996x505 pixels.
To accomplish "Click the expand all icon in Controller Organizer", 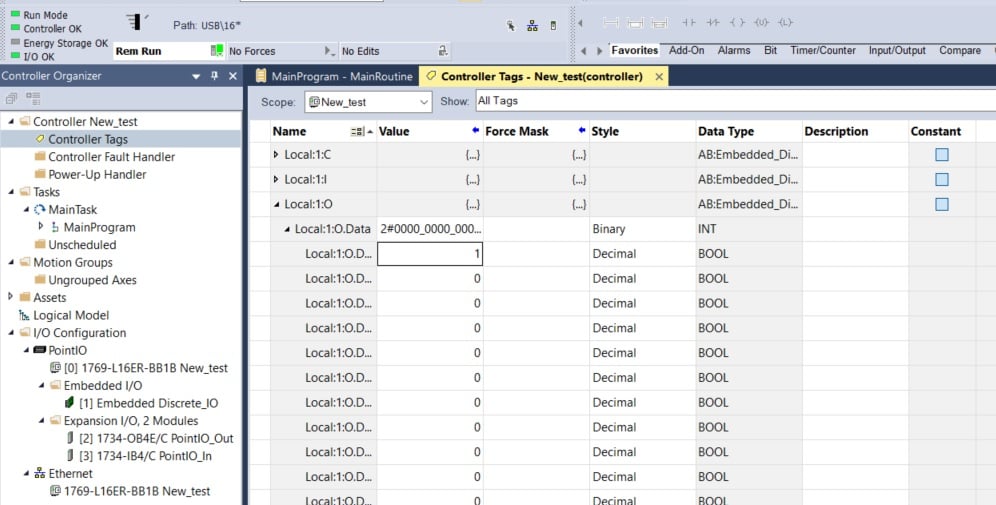I will [33, 98].
